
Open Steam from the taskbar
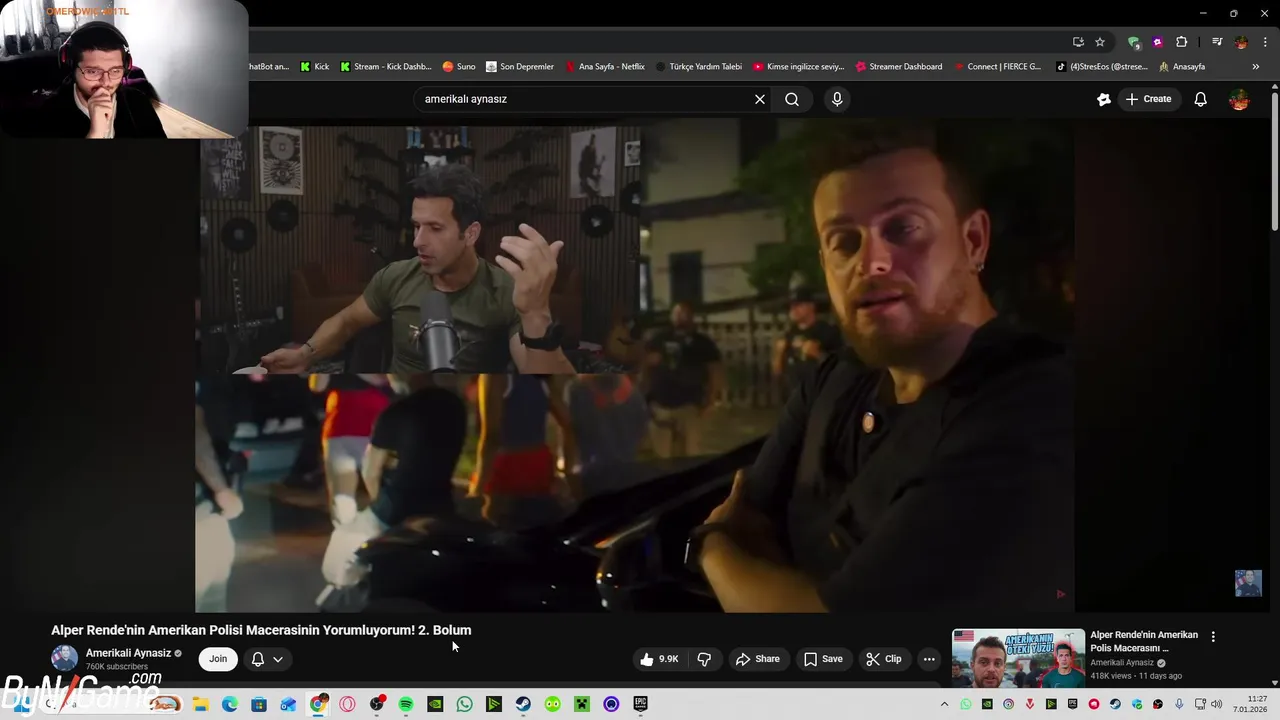coord(523,704)
